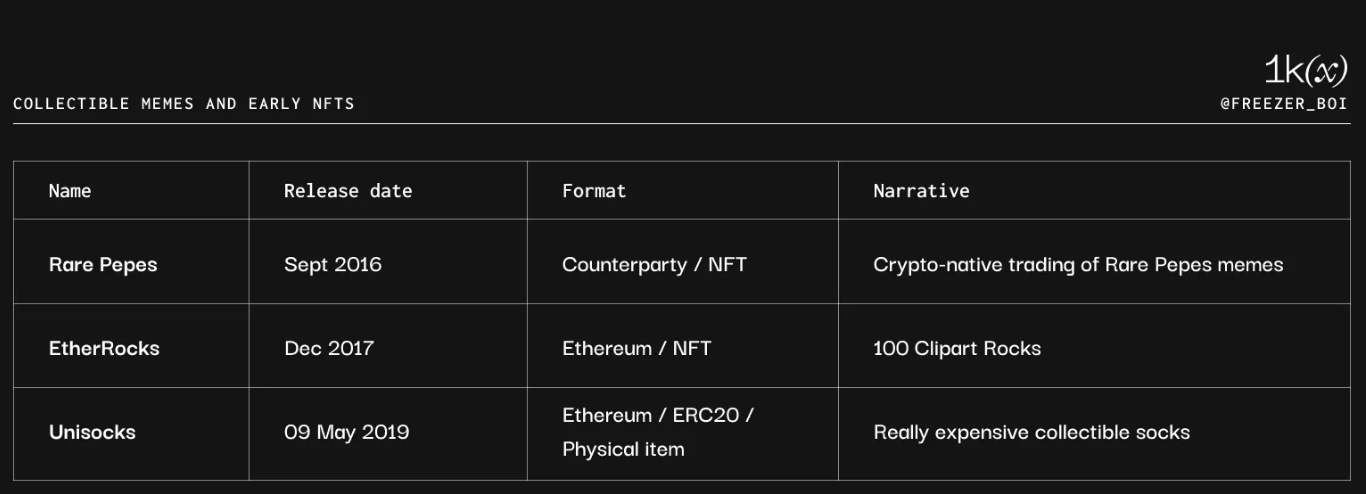Viewport: 1366px width, 494px height.
Task: Select the Ethereum / NFT format cell
Action: (636, 349)
